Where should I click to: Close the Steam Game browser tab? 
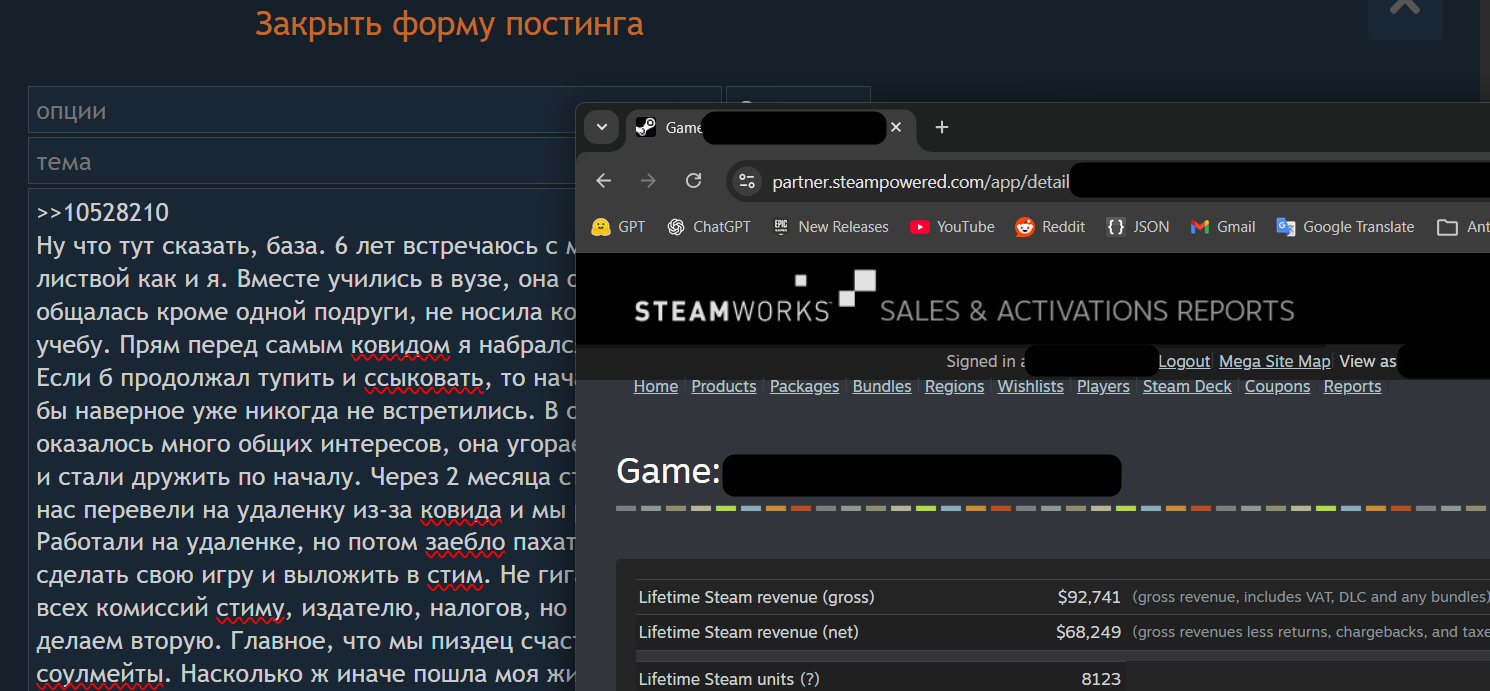pos(896,128)
